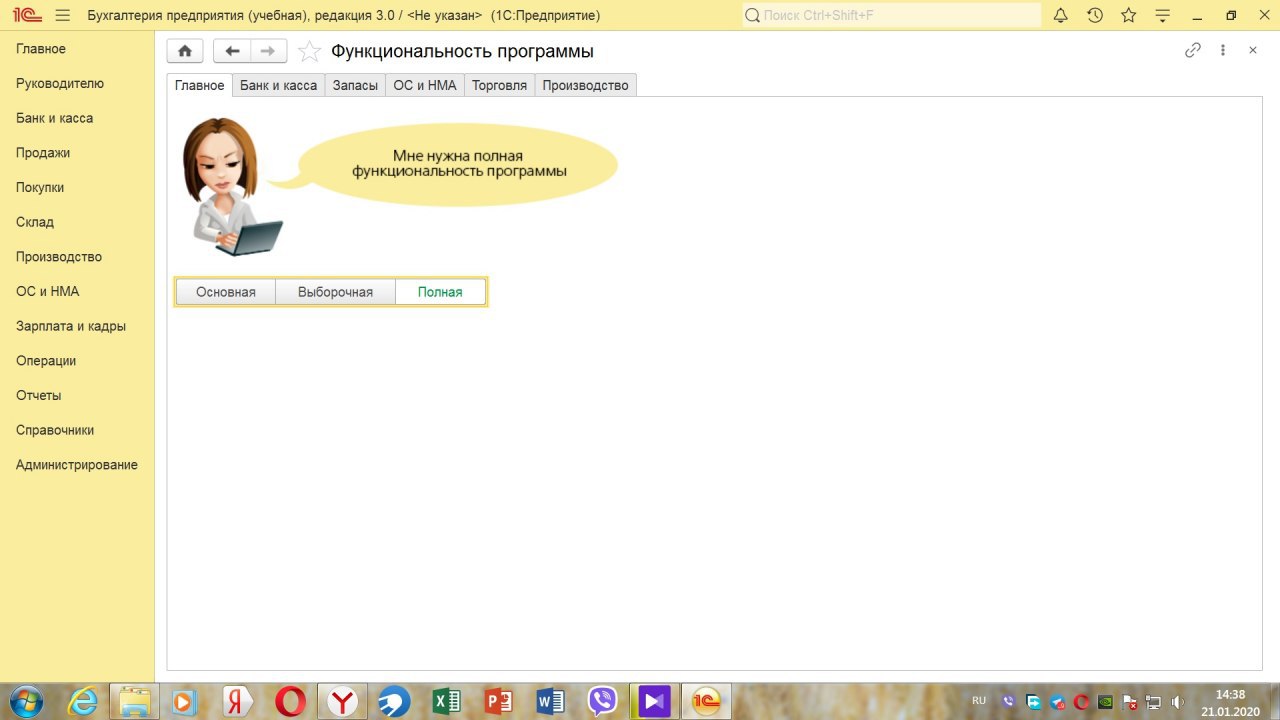Image resolution: width=1280 pixels, height=720 pixels.
Task: Close the Функциональность программы form
Action: coord(1252,50)
